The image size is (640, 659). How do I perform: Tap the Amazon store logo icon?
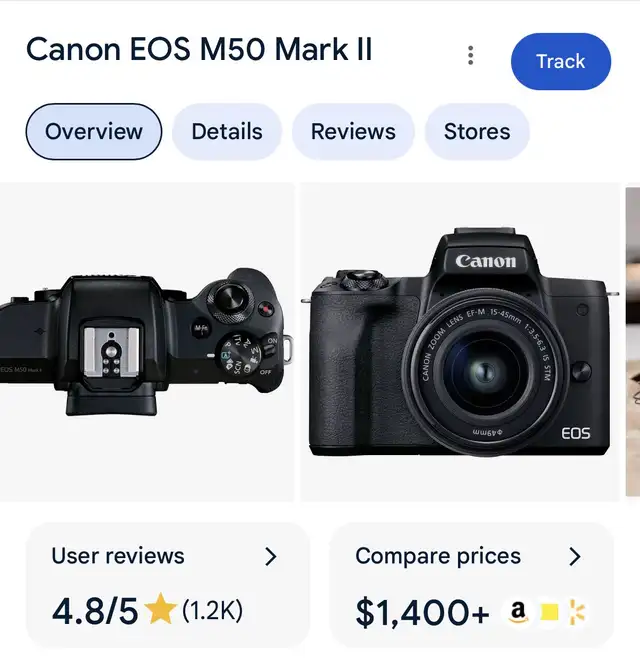(517, 611)
